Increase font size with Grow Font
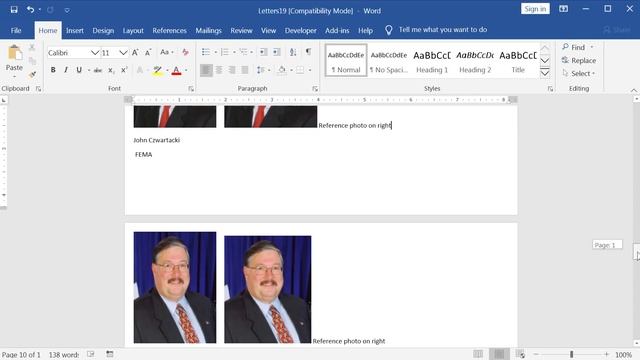Image resolution: width=640 pixels, height=360 pixels. tap(135, 52)
